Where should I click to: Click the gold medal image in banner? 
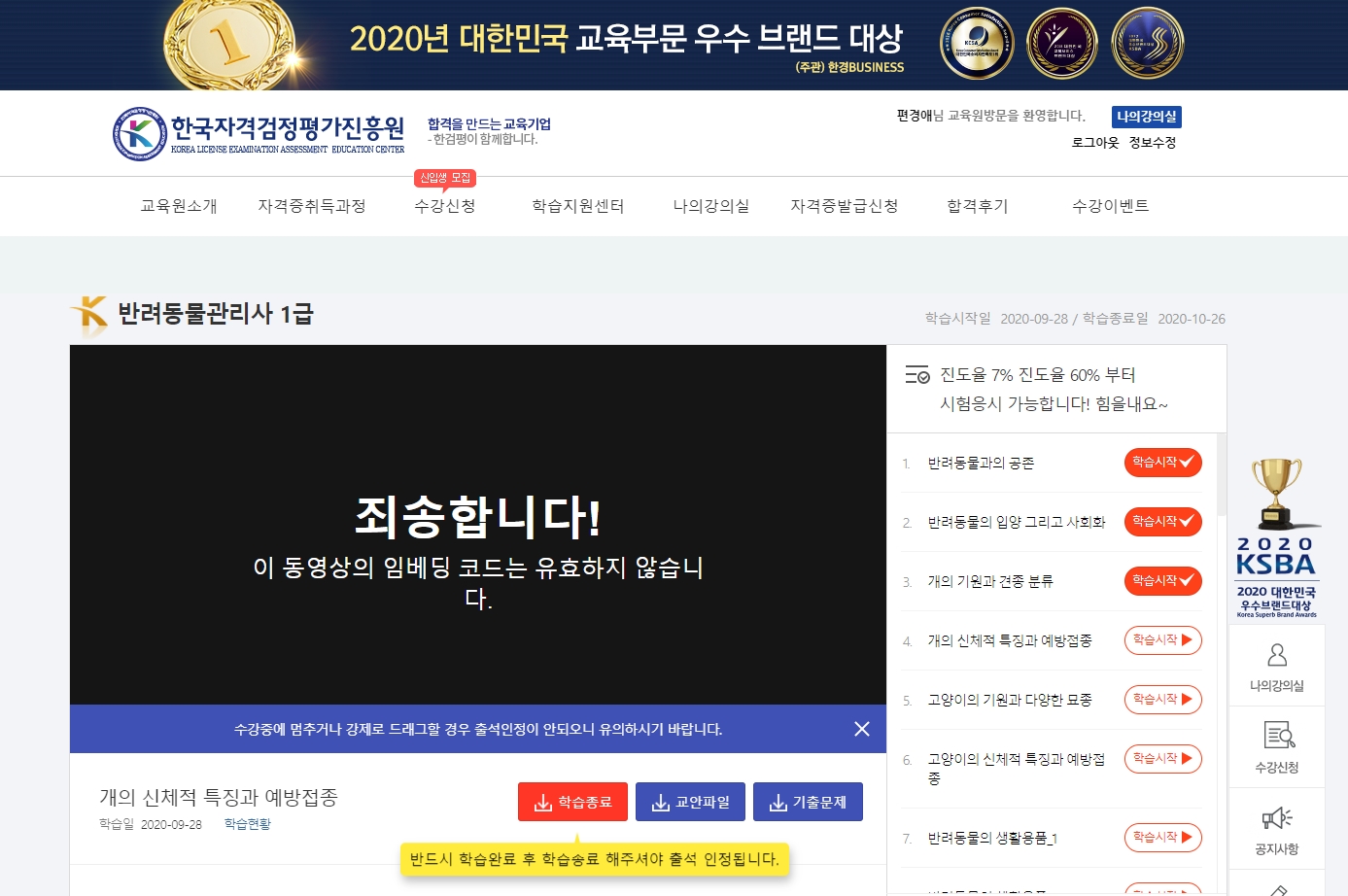tap(229, 45)
